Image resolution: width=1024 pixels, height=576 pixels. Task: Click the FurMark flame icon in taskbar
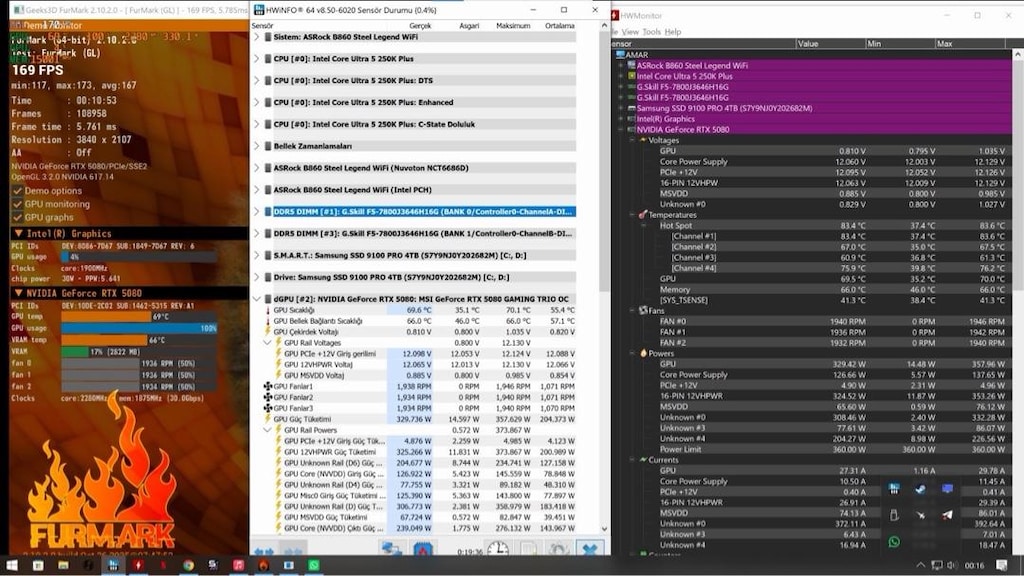263,565
